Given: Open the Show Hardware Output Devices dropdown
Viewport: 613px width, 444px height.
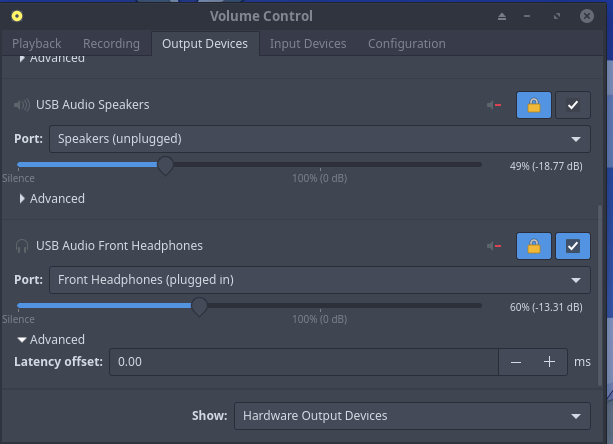Looking at the screenshot, I should click(412, 416).
